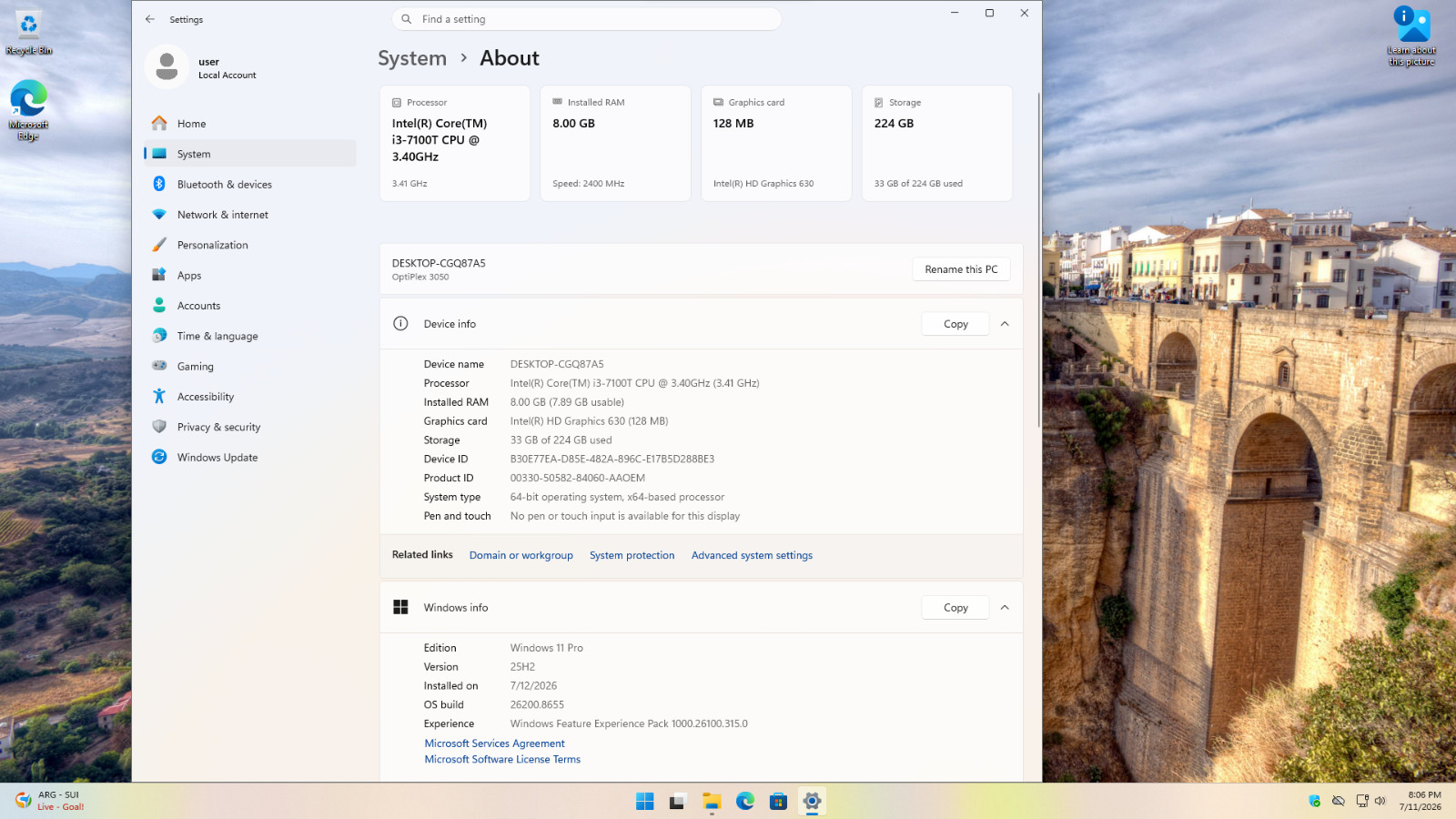Click the Bluetooth icon in sidebar
This screenshot has width=1456, height=819.
(x=159, y=184)
